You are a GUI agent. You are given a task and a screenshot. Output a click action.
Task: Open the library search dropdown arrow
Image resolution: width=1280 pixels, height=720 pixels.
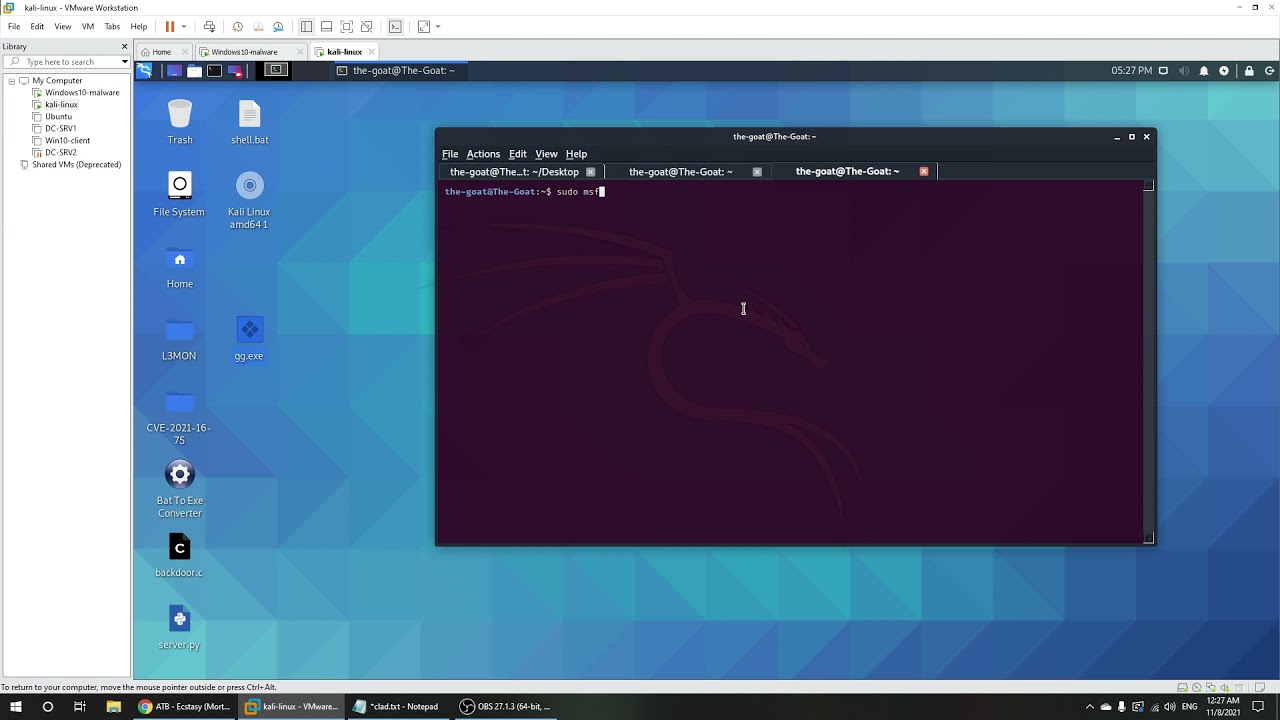click(124, 62)
